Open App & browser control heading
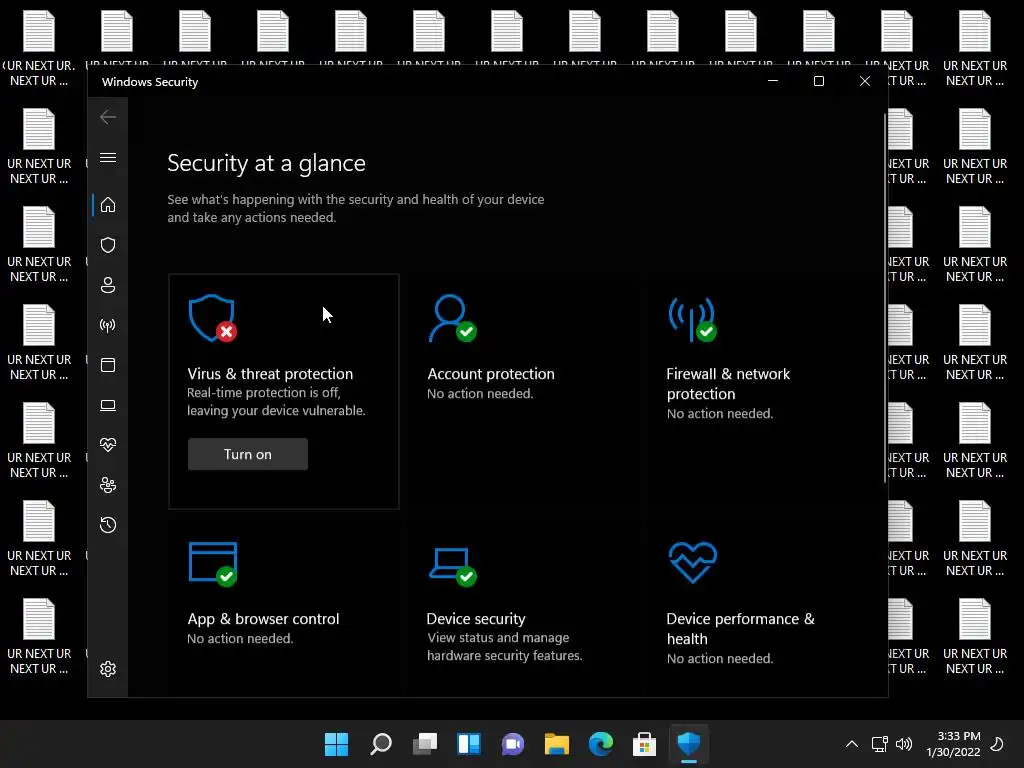 coord(263,619)
